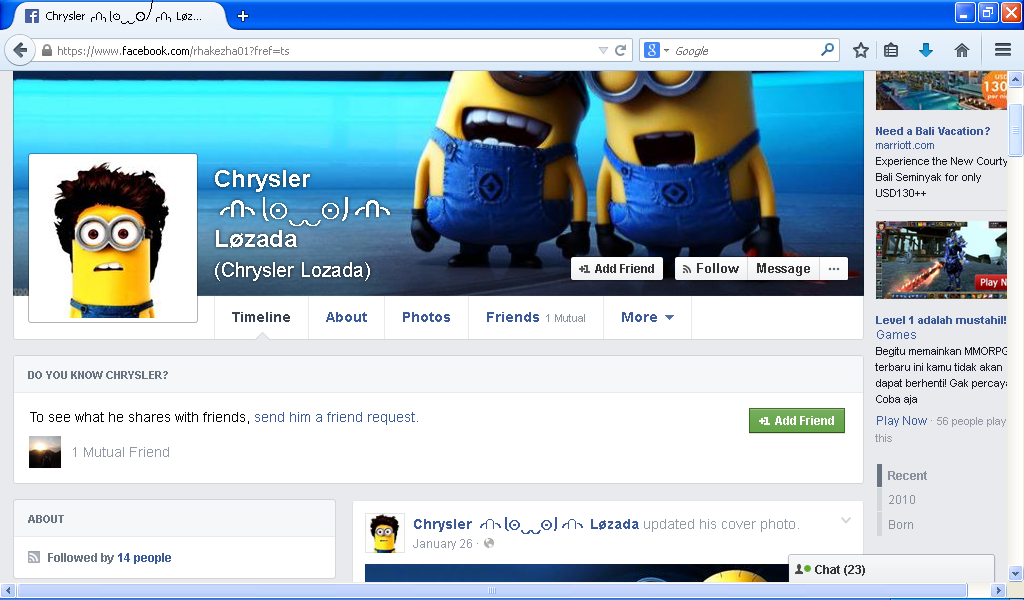Click the post author's small minion avatar

[385, 533]
